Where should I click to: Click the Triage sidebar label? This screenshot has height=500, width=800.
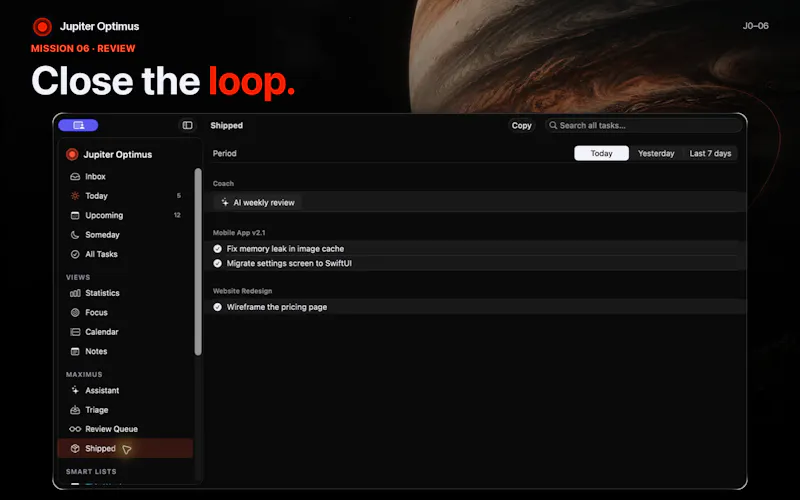click(97, 410)
